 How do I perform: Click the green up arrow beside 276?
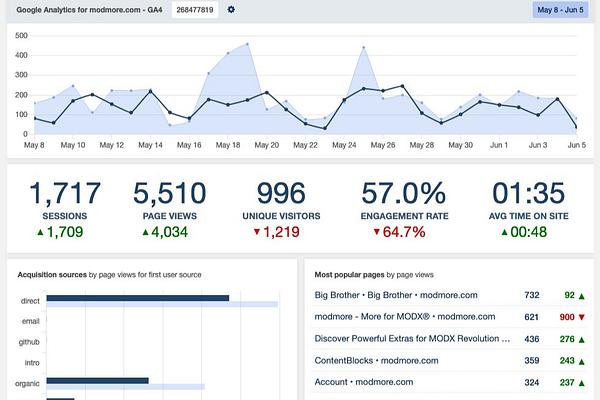tap(582, 340)
